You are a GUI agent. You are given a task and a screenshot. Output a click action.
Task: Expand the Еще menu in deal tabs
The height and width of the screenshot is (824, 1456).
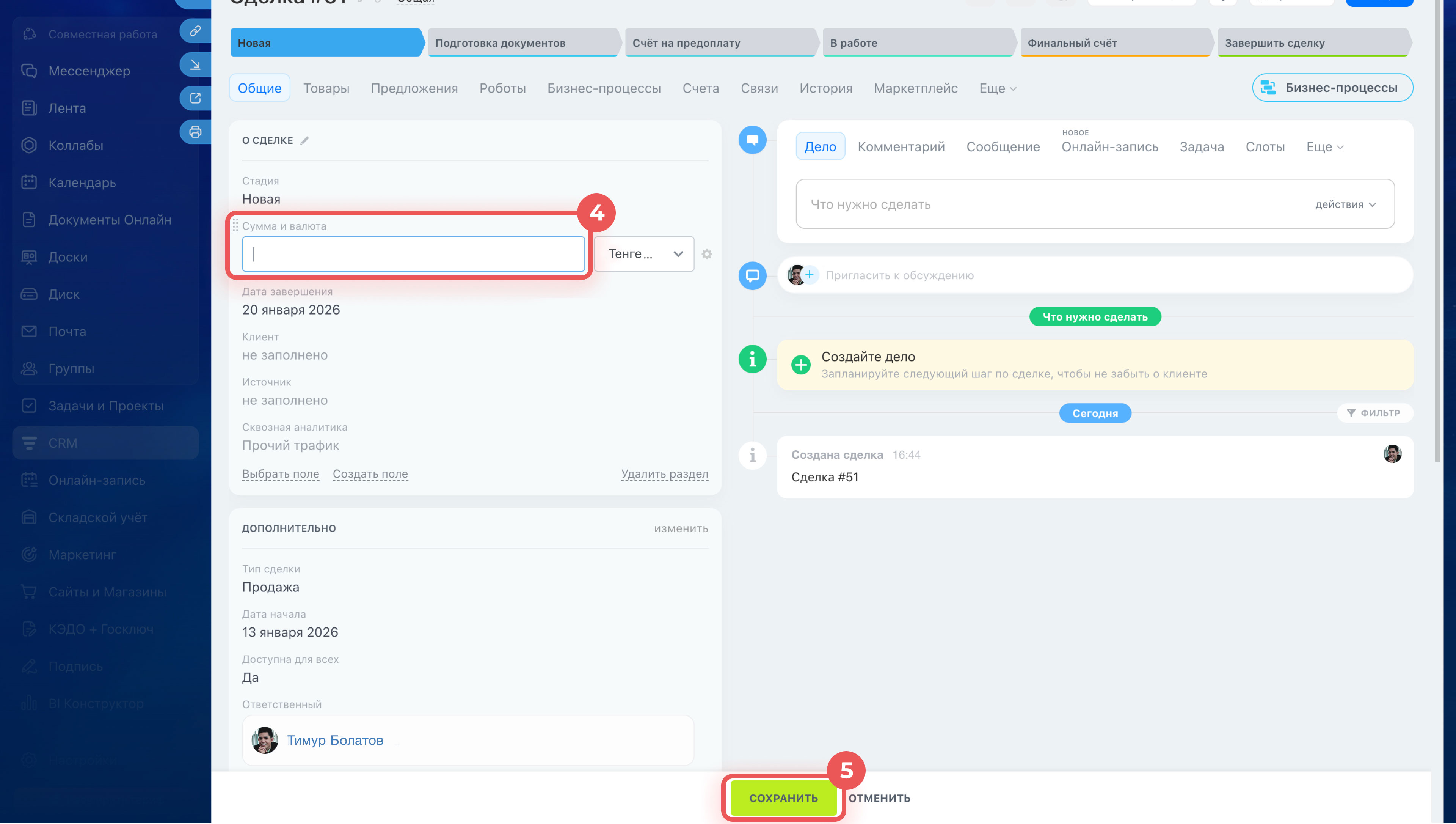tap(997, 88)
